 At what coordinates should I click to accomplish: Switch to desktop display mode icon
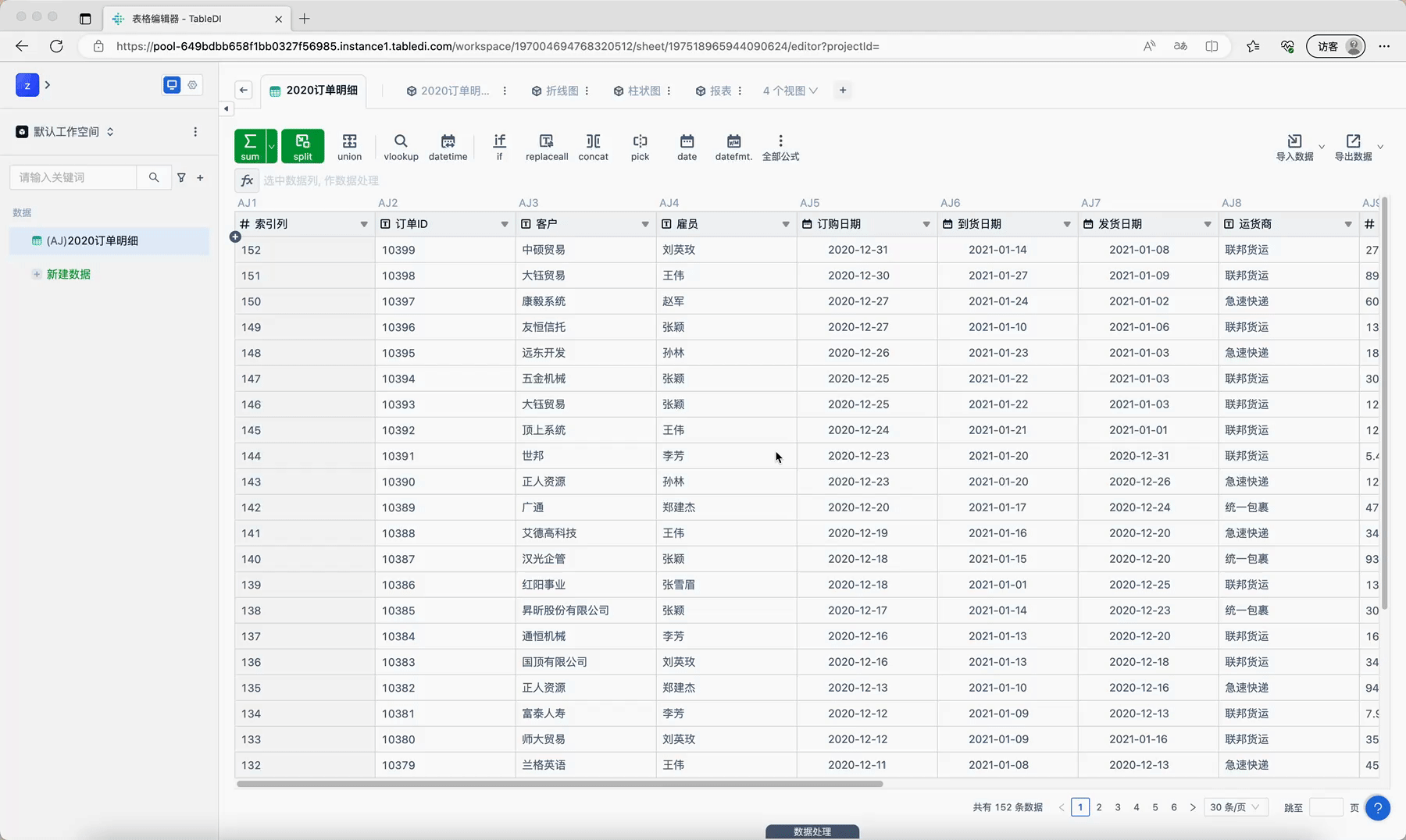coord(172,84)
